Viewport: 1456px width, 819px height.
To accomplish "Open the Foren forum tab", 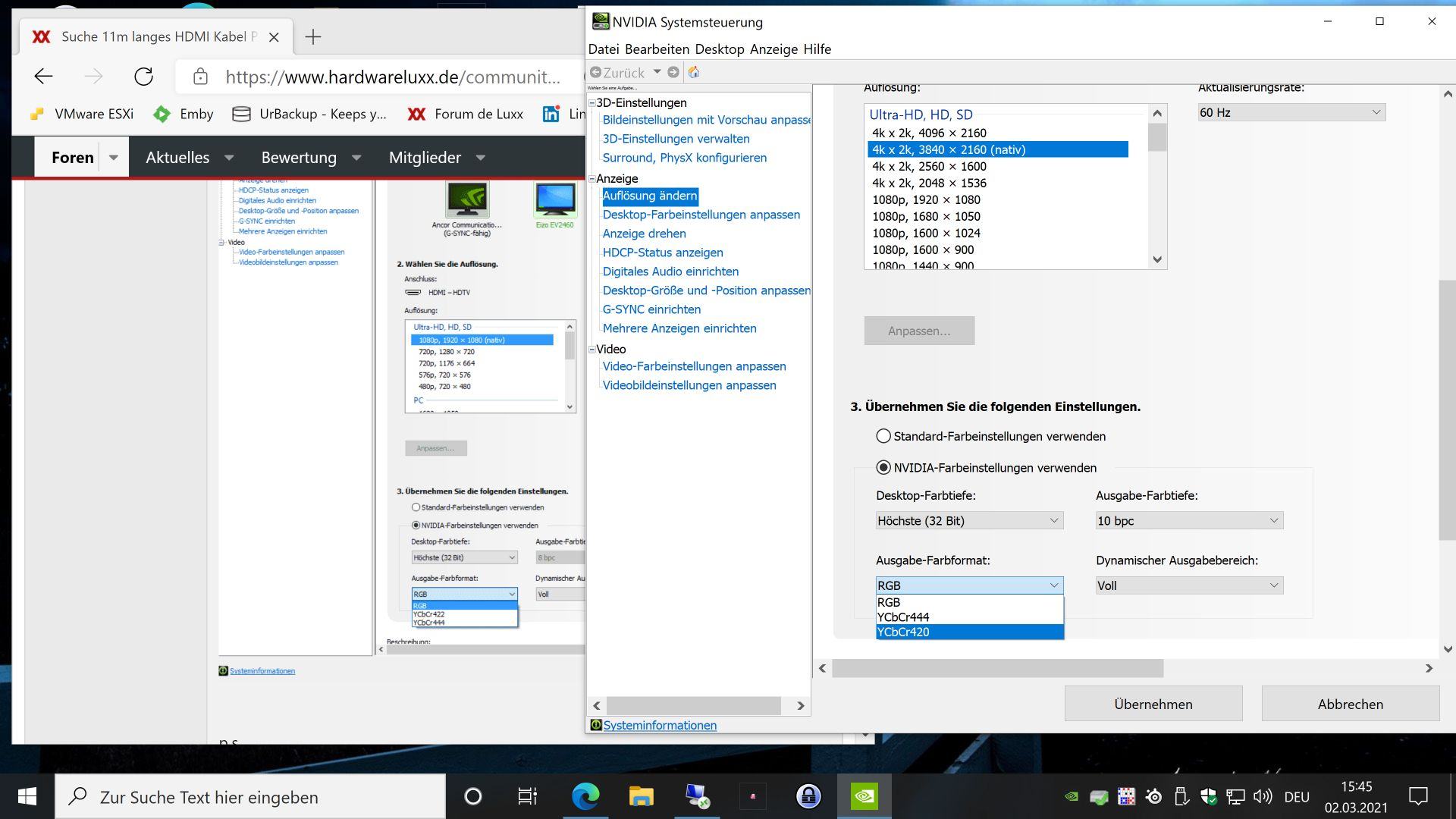I will [73, 157].
